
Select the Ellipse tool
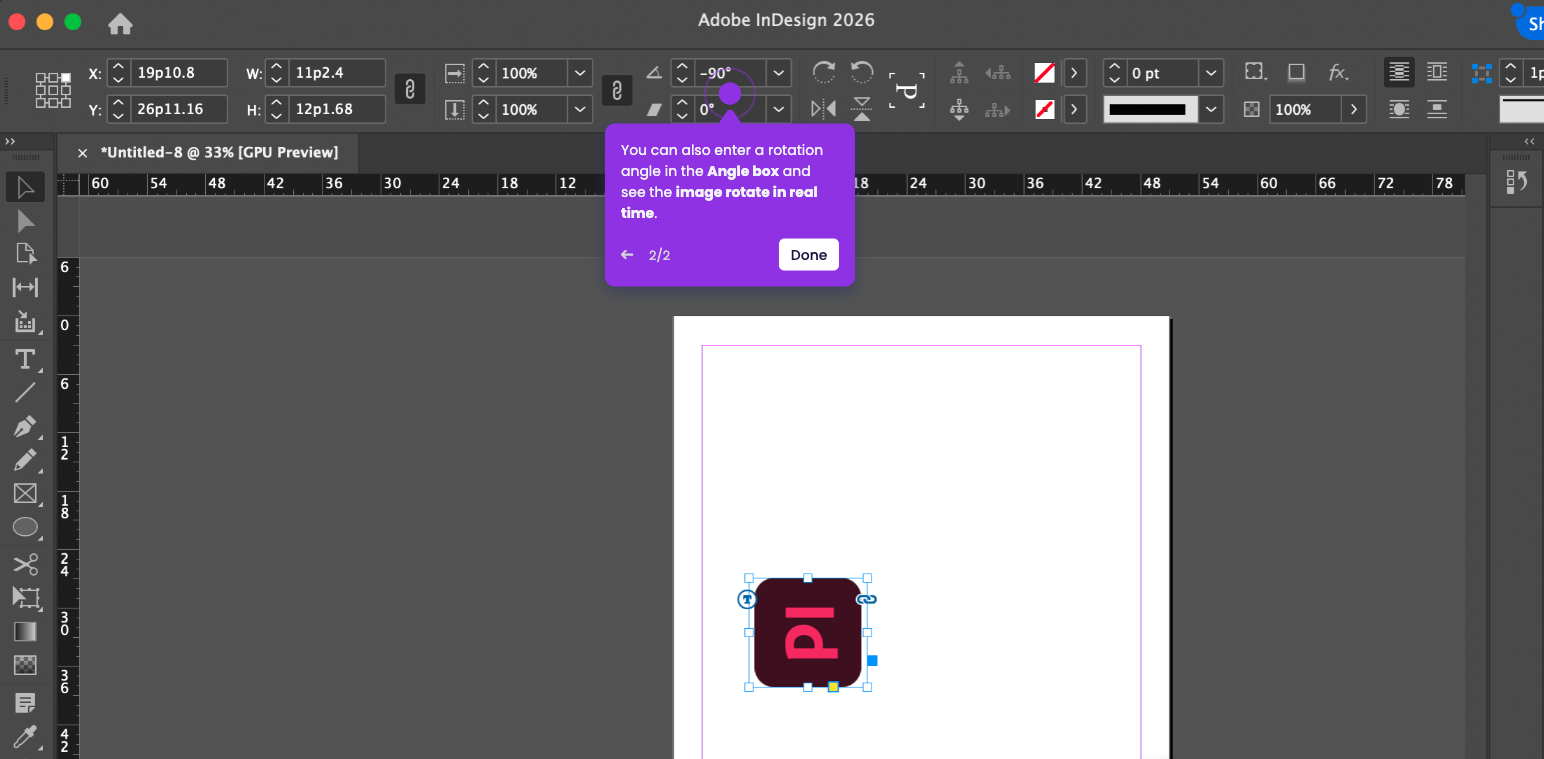[26, 527]
